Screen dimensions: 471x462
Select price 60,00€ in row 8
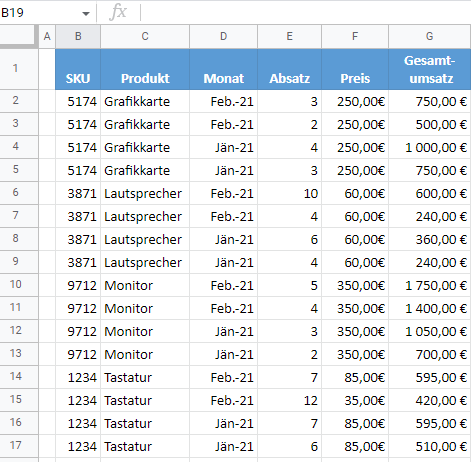(x=355, y=239)
